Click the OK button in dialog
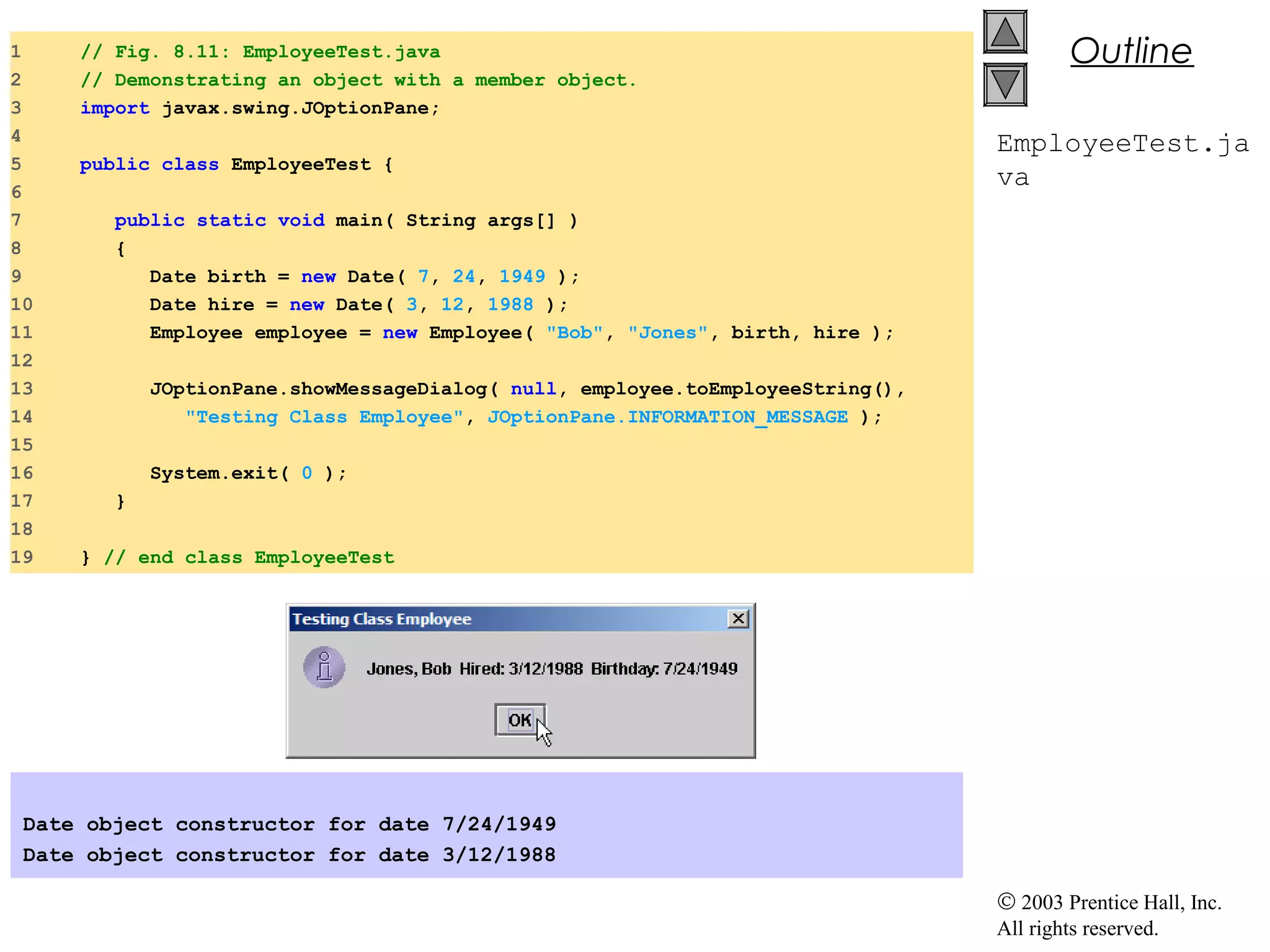Viewport: 1270px width, 952px height. click(520, 720)
